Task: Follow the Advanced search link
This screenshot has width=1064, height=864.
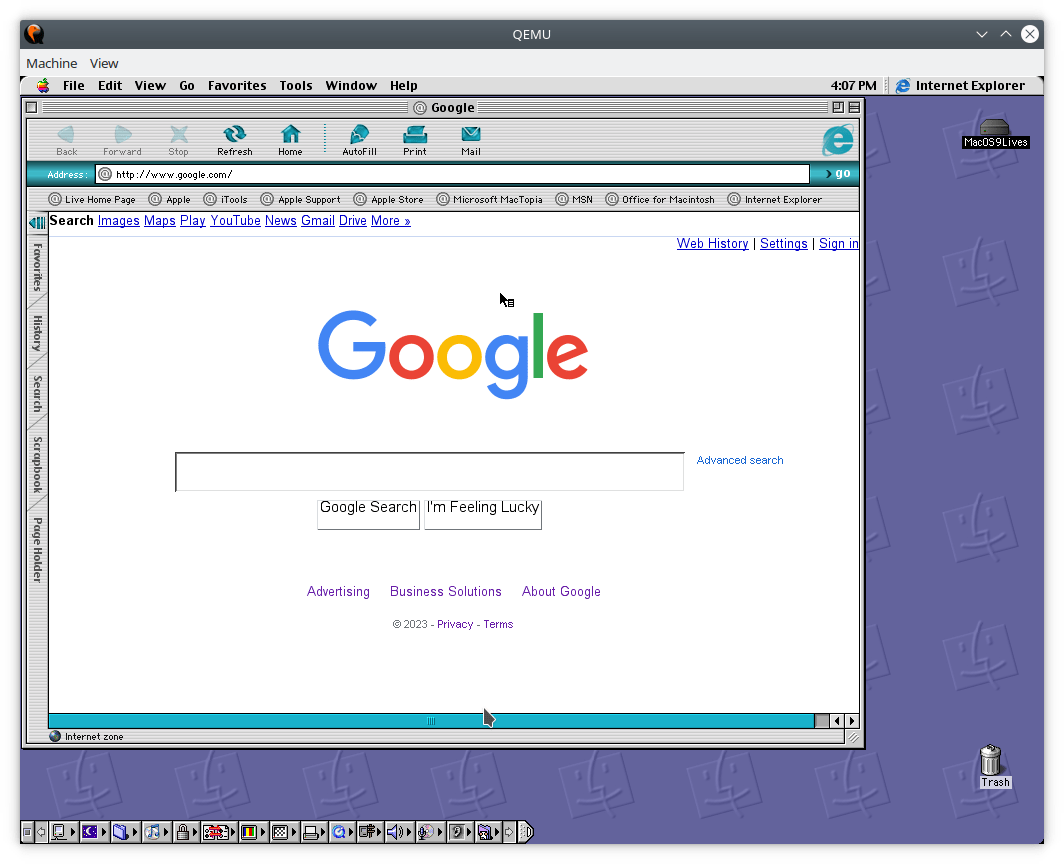Action: [x=740, y=460]
